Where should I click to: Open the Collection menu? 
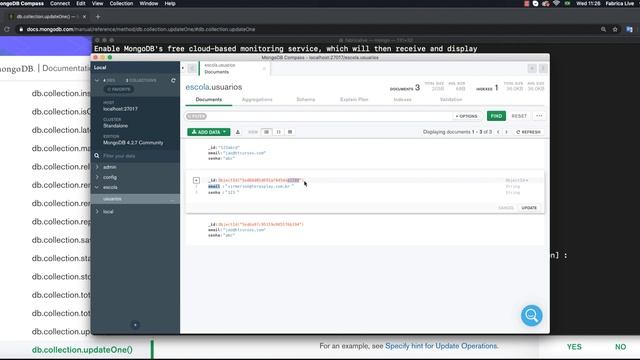[x=121, y=3]
